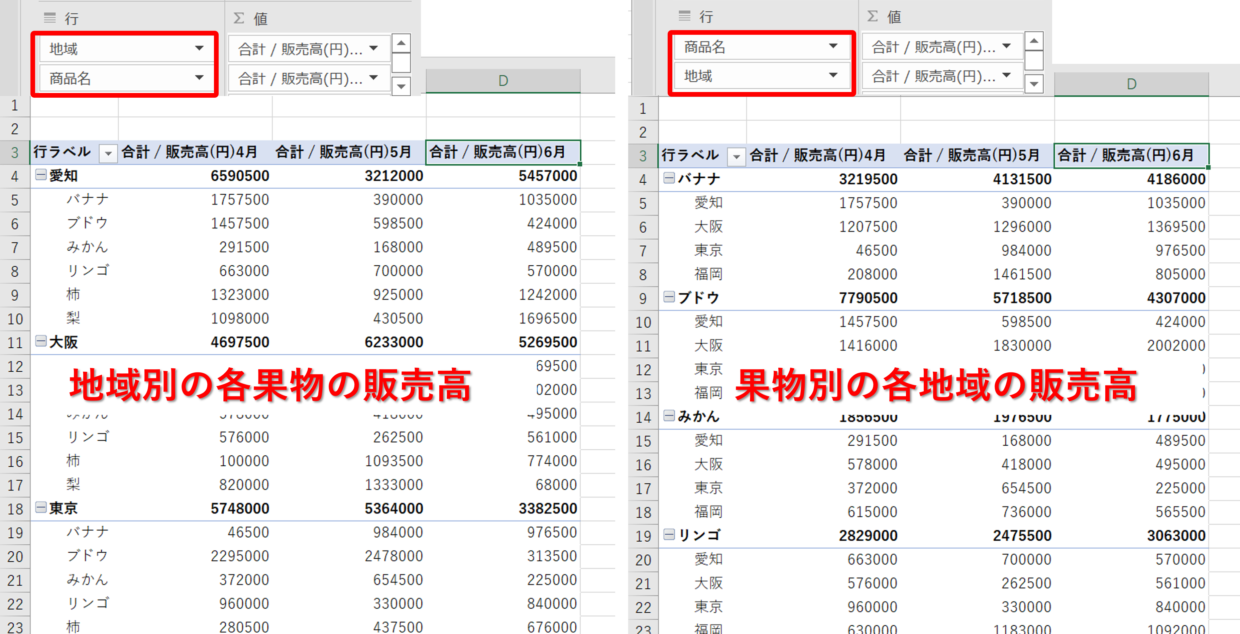Open 行ラベル filter dropdown in left sheet

click(x=108, y=153)
